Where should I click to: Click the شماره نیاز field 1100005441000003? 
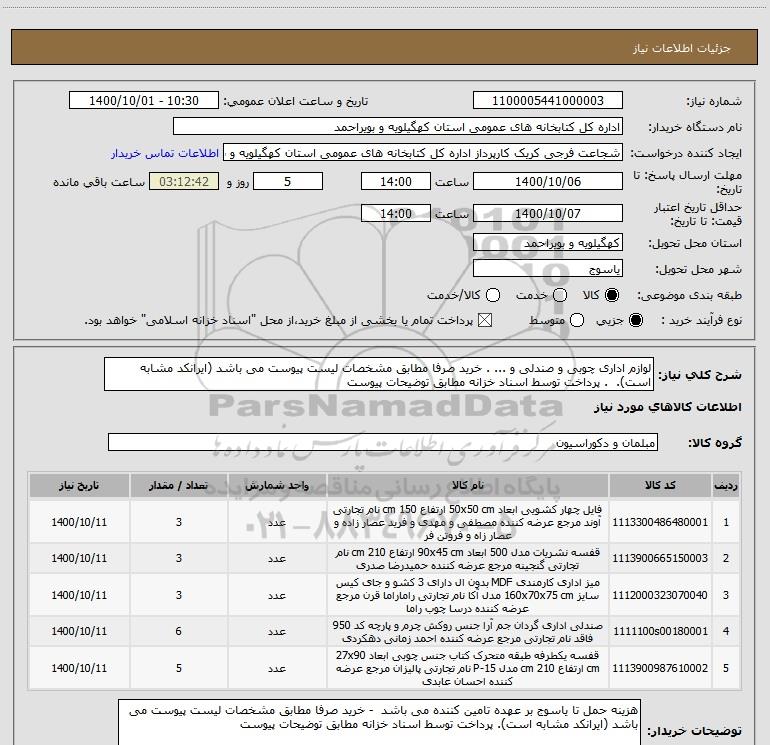coord(548,101)
